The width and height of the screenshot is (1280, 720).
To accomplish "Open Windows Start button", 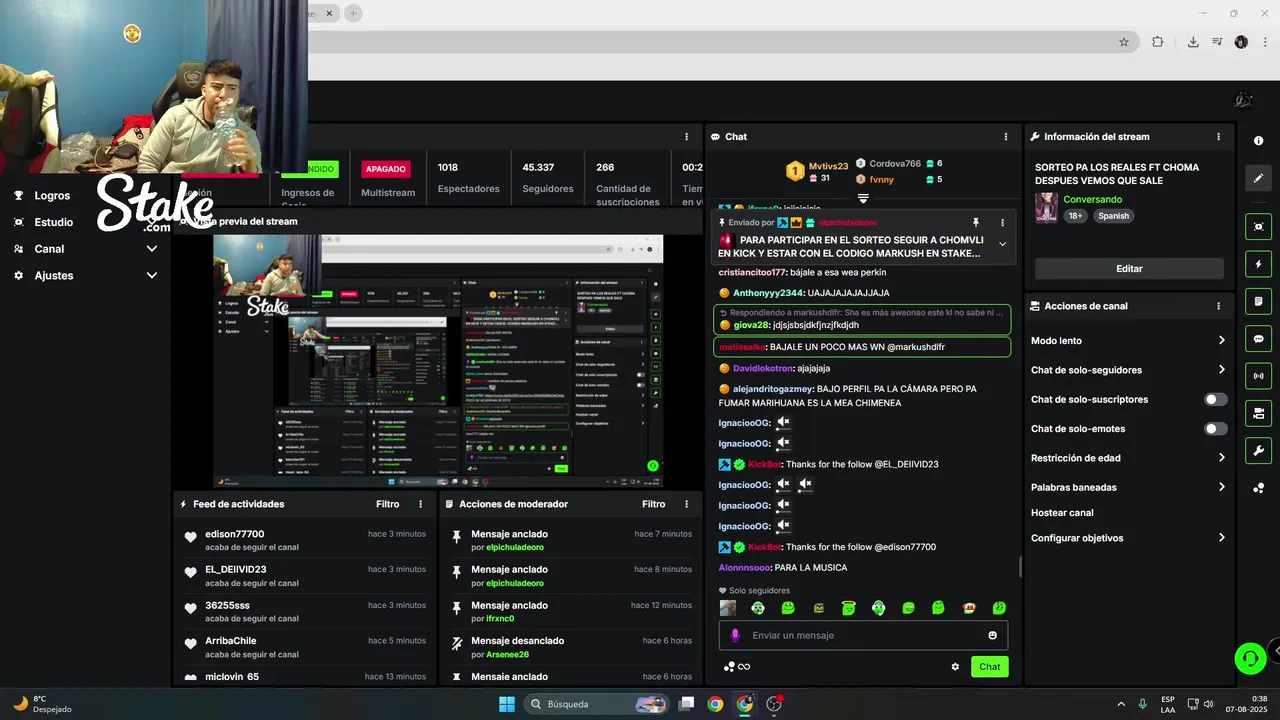I will coord(507,704).
